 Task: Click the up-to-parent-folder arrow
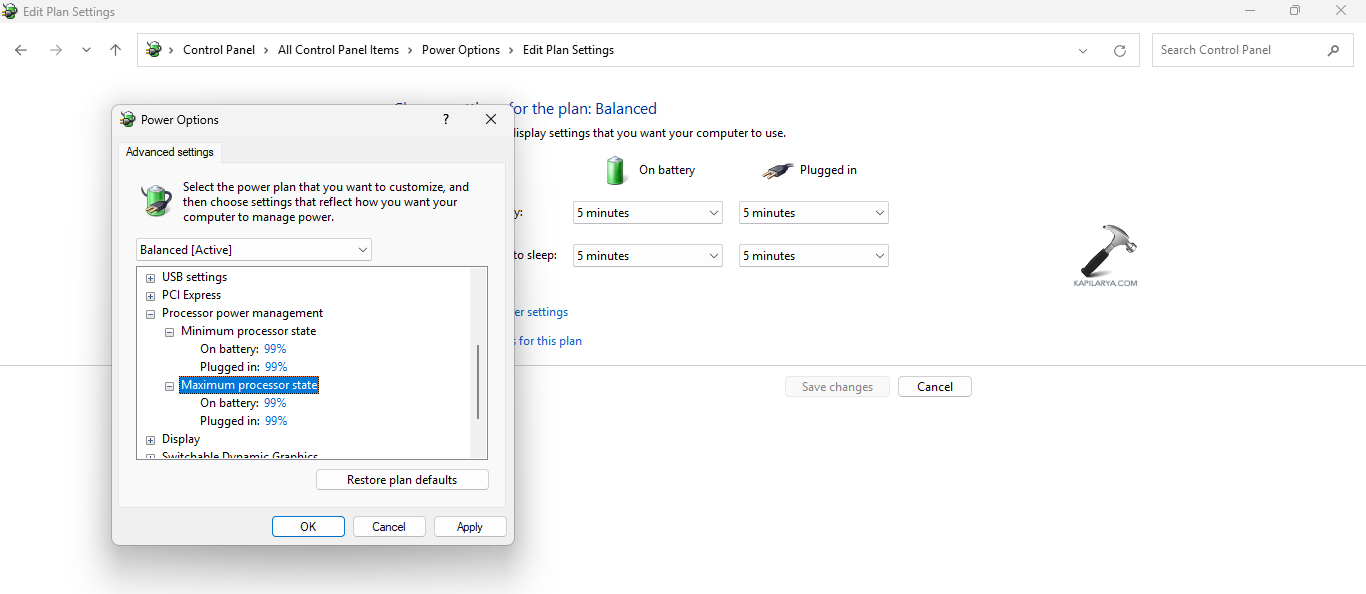115,49
